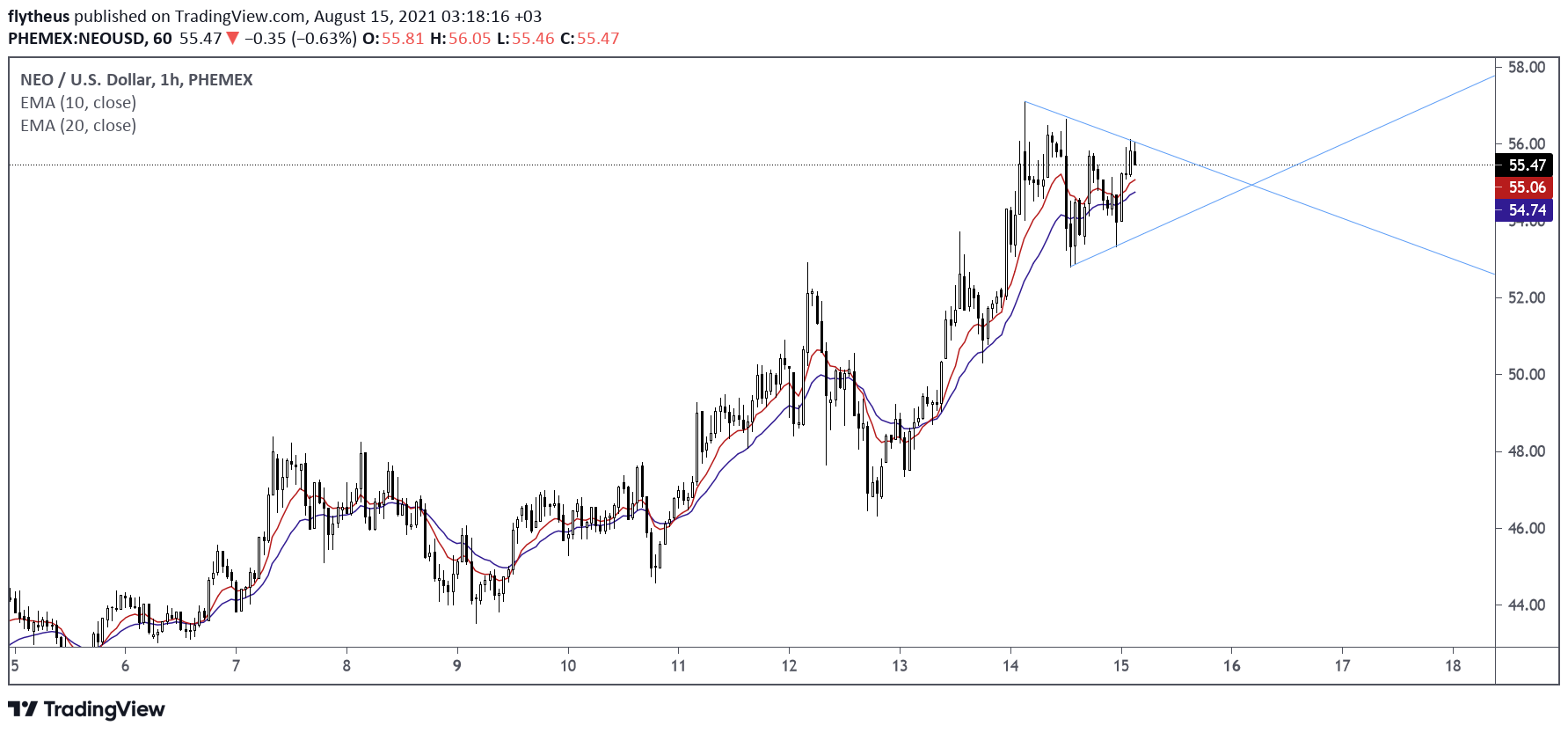Viewport: 1568px width, 733px height.
Task: Select the EMA (20, close) indicator legend
Action: [x=78, y=126]
